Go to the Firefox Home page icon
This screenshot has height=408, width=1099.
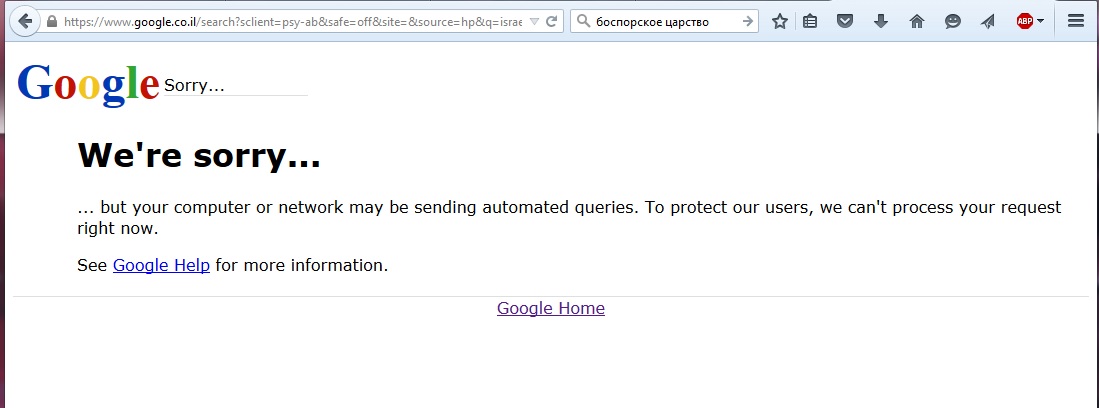coord(917,21)
